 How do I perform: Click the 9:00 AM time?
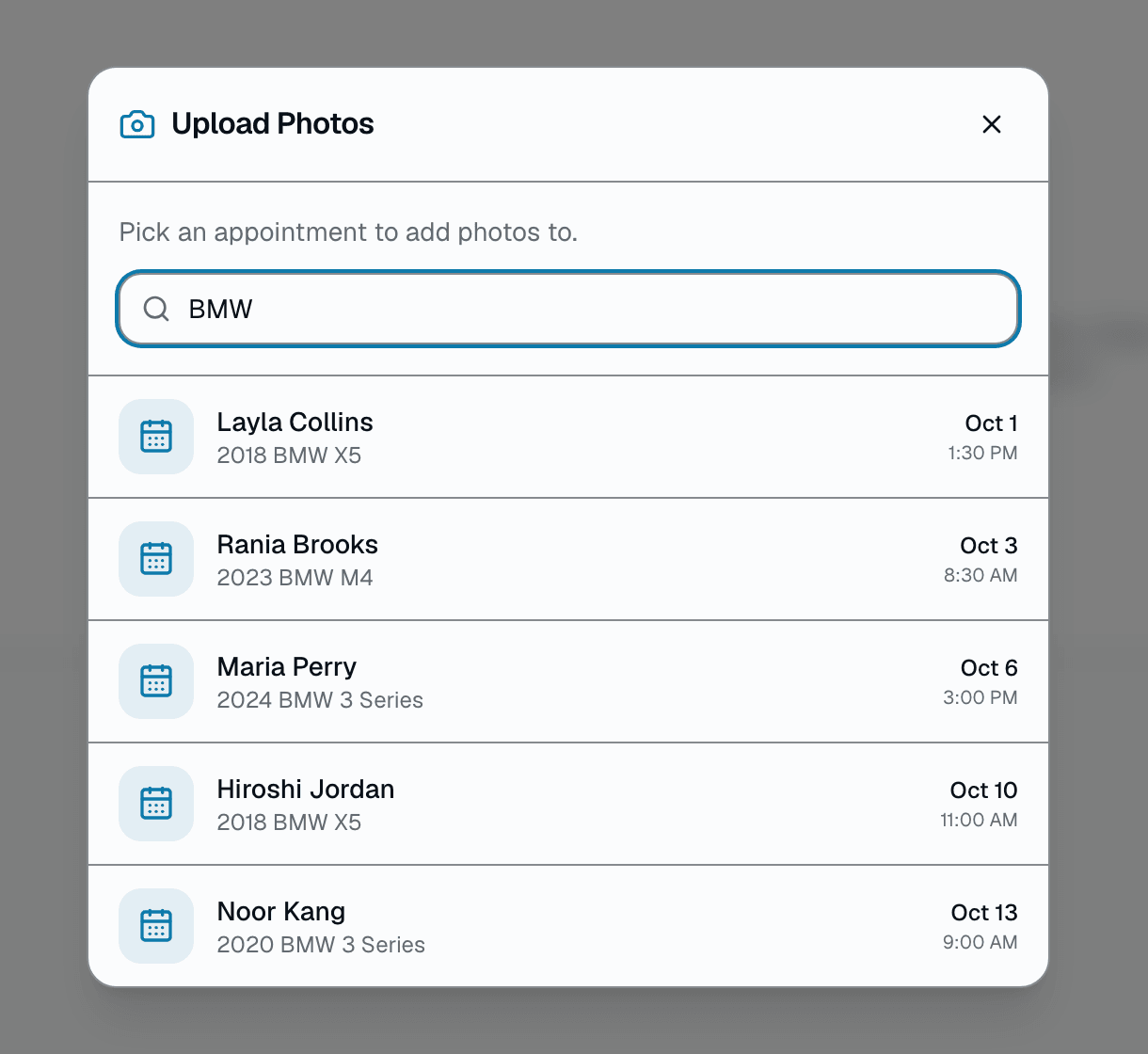[x=981, y=943]
